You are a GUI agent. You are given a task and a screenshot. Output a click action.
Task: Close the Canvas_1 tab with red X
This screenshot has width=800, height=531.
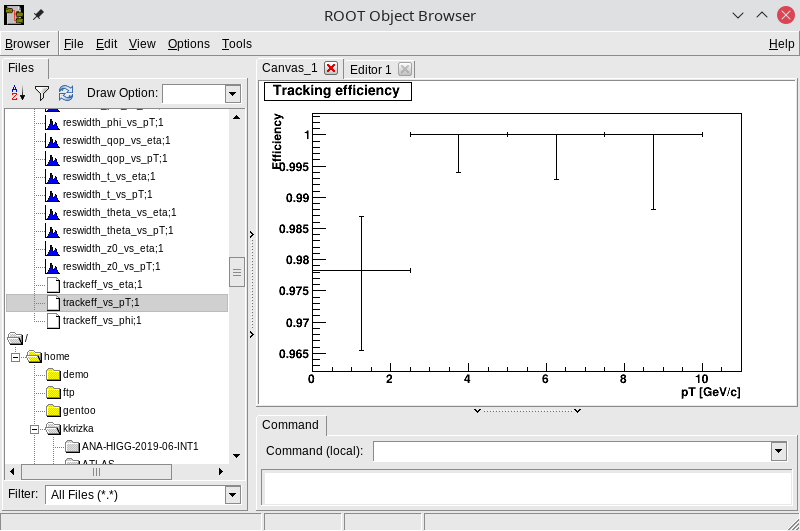point(331,68)
